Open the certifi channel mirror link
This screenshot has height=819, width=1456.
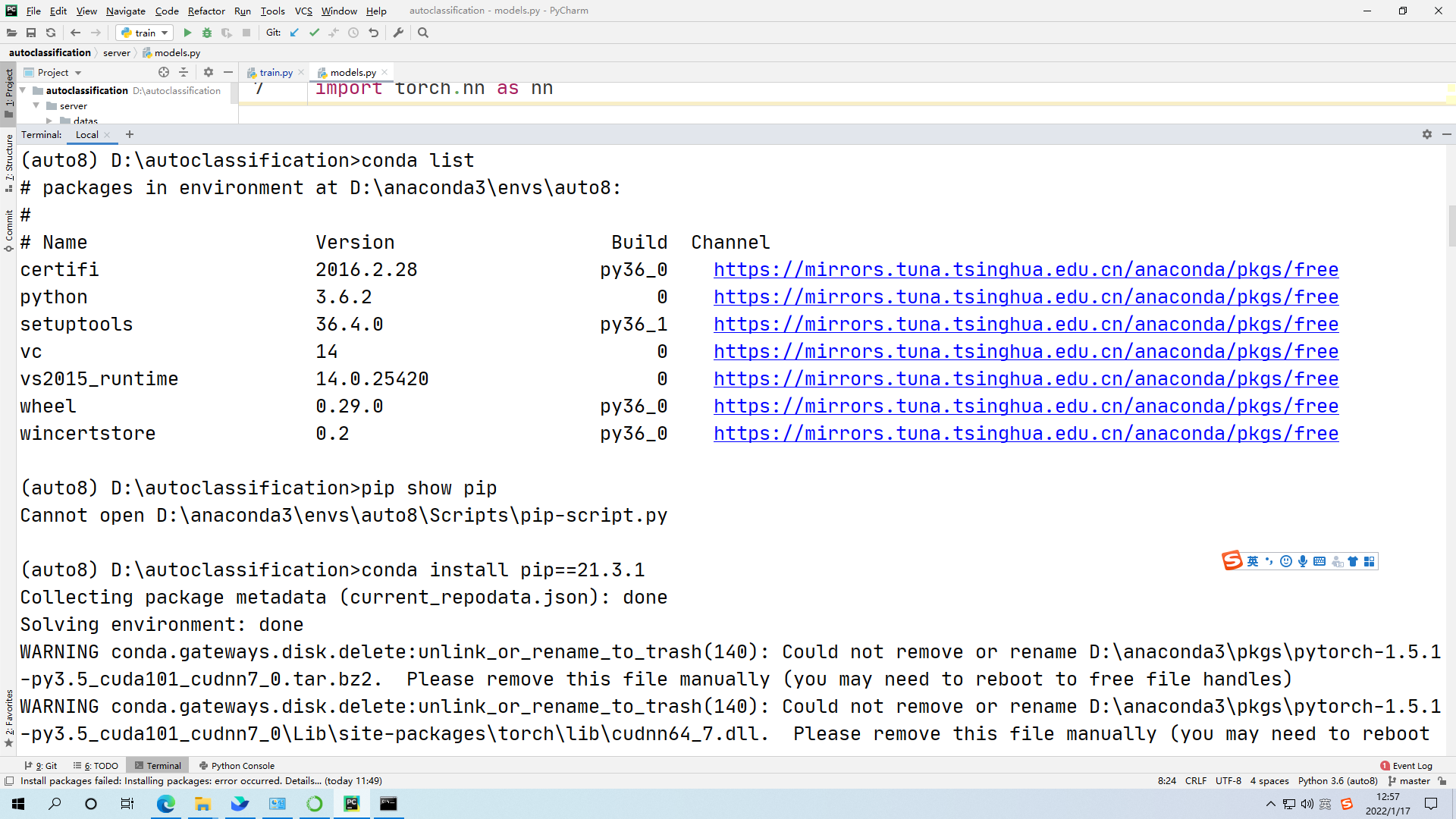(x=1026, y=270)
